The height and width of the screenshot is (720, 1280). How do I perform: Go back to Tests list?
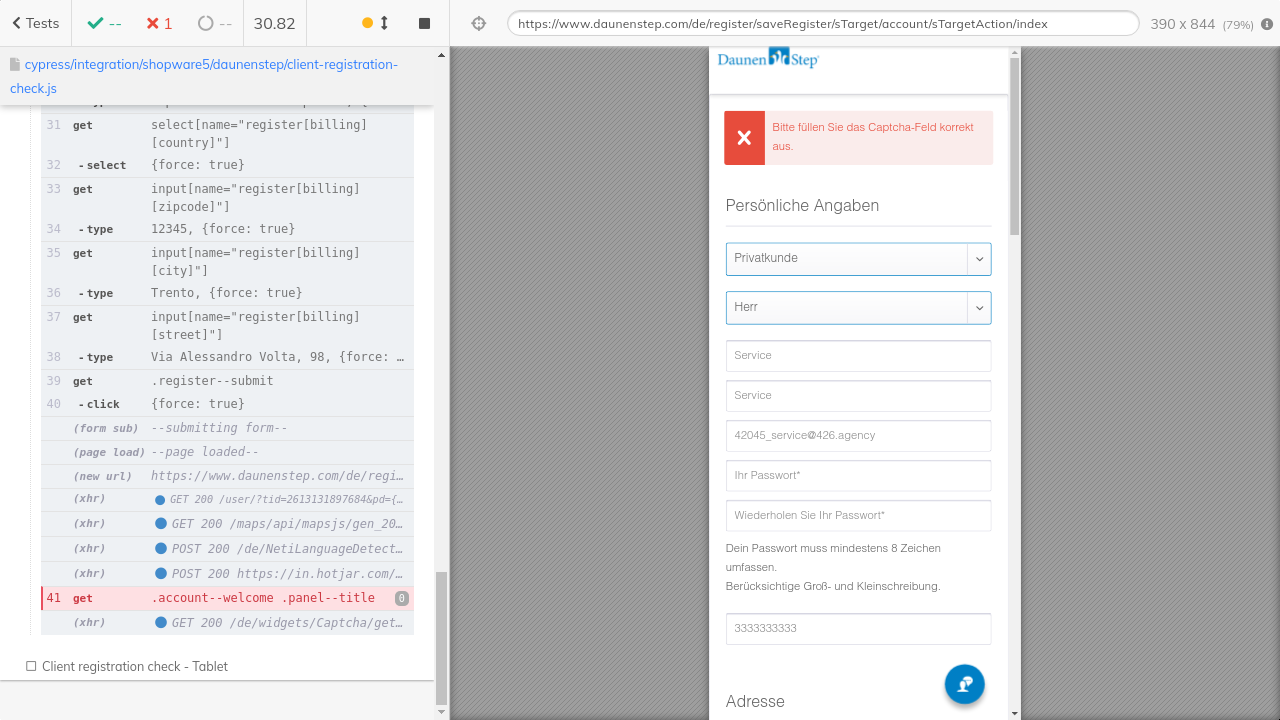point(36,23)
